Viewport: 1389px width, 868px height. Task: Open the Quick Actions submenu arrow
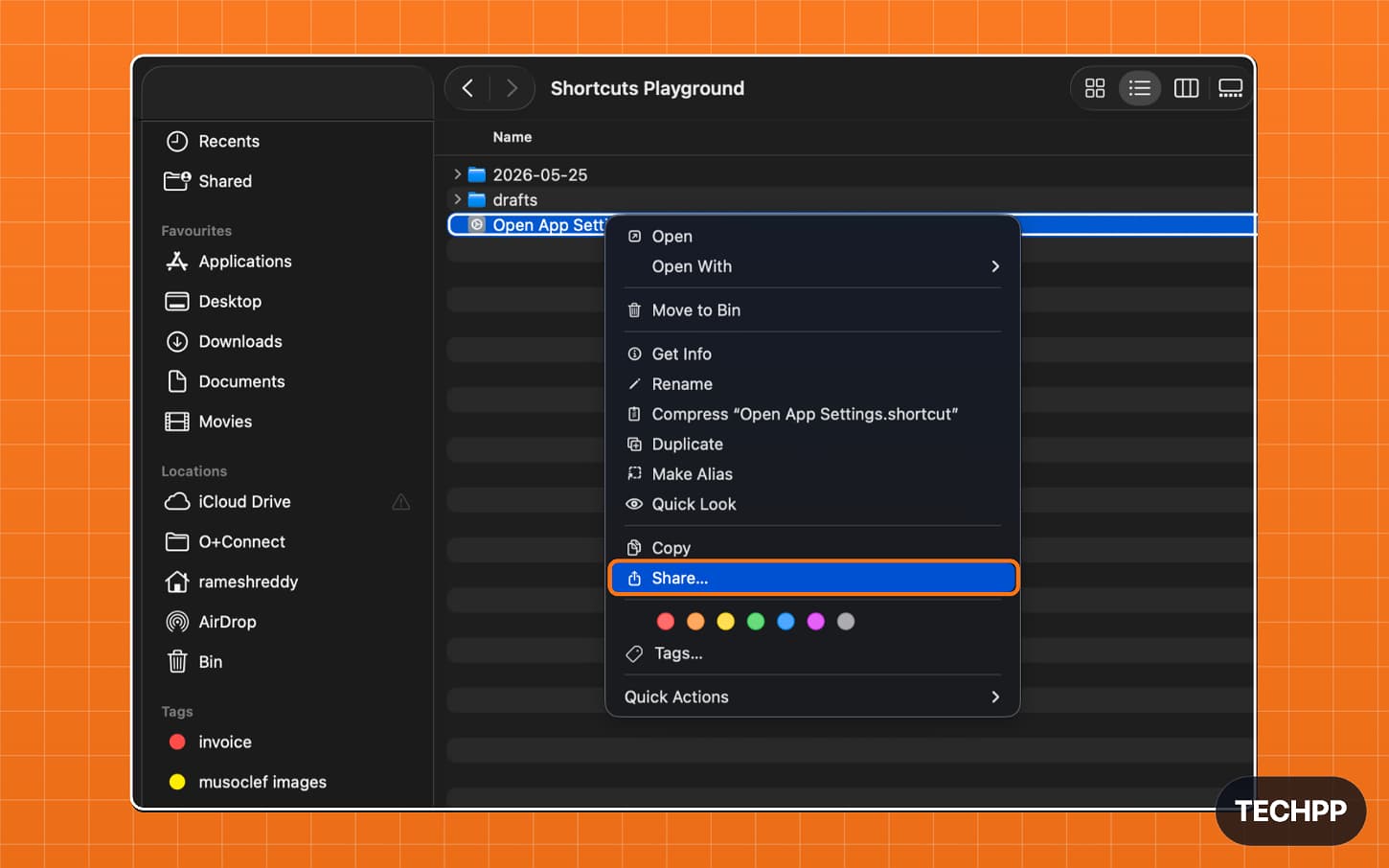click(x=995, y=697)
